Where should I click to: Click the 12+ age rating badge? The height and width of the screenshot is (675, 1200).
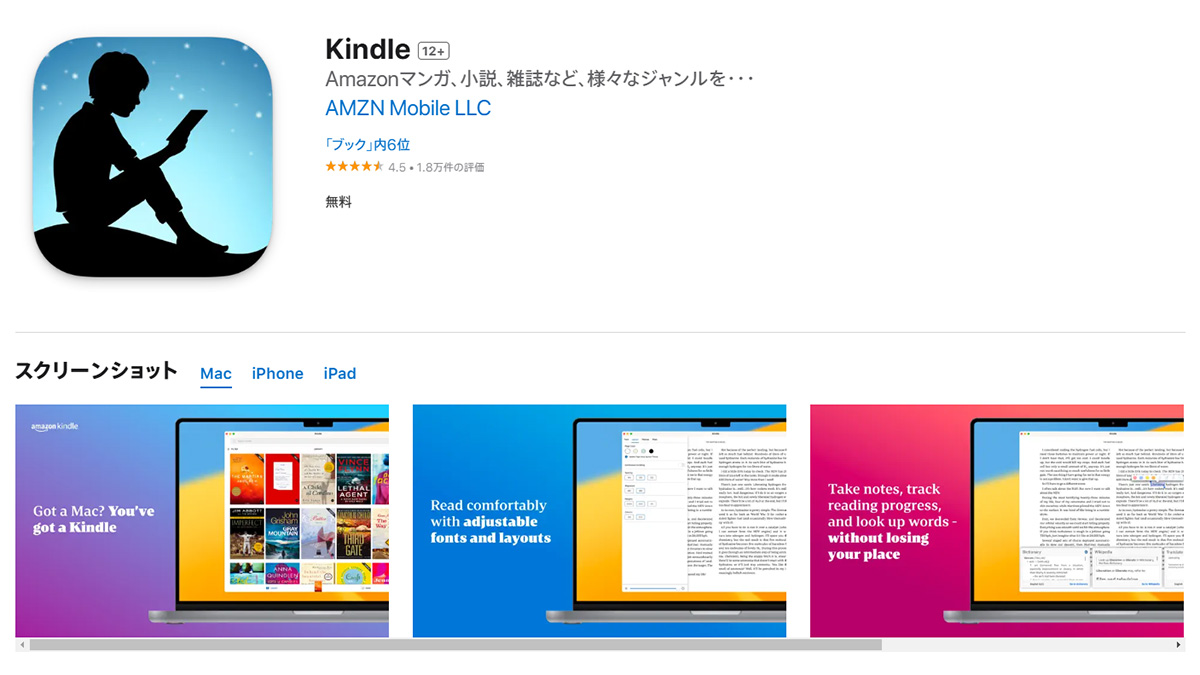(433, 50)
